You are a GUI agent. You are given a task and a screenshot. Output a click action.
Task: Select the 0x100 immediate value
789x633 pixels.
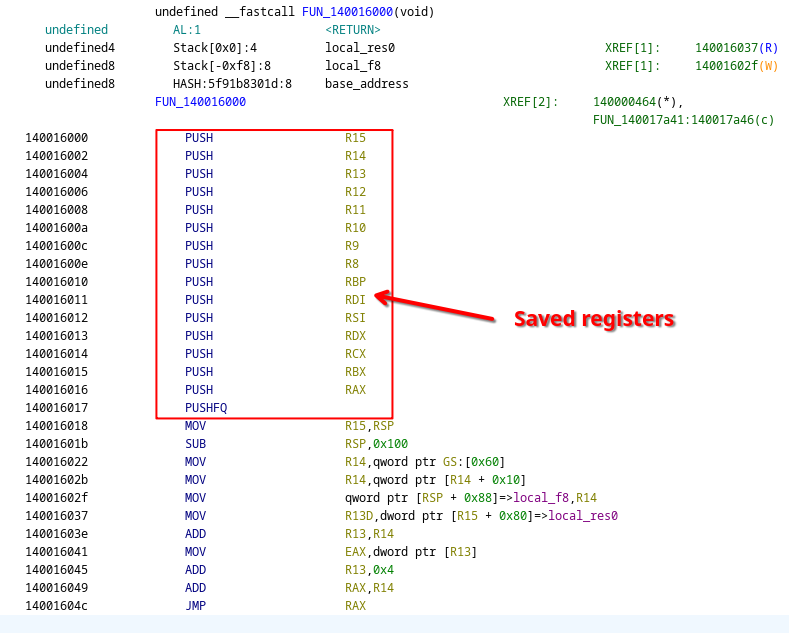390,444
